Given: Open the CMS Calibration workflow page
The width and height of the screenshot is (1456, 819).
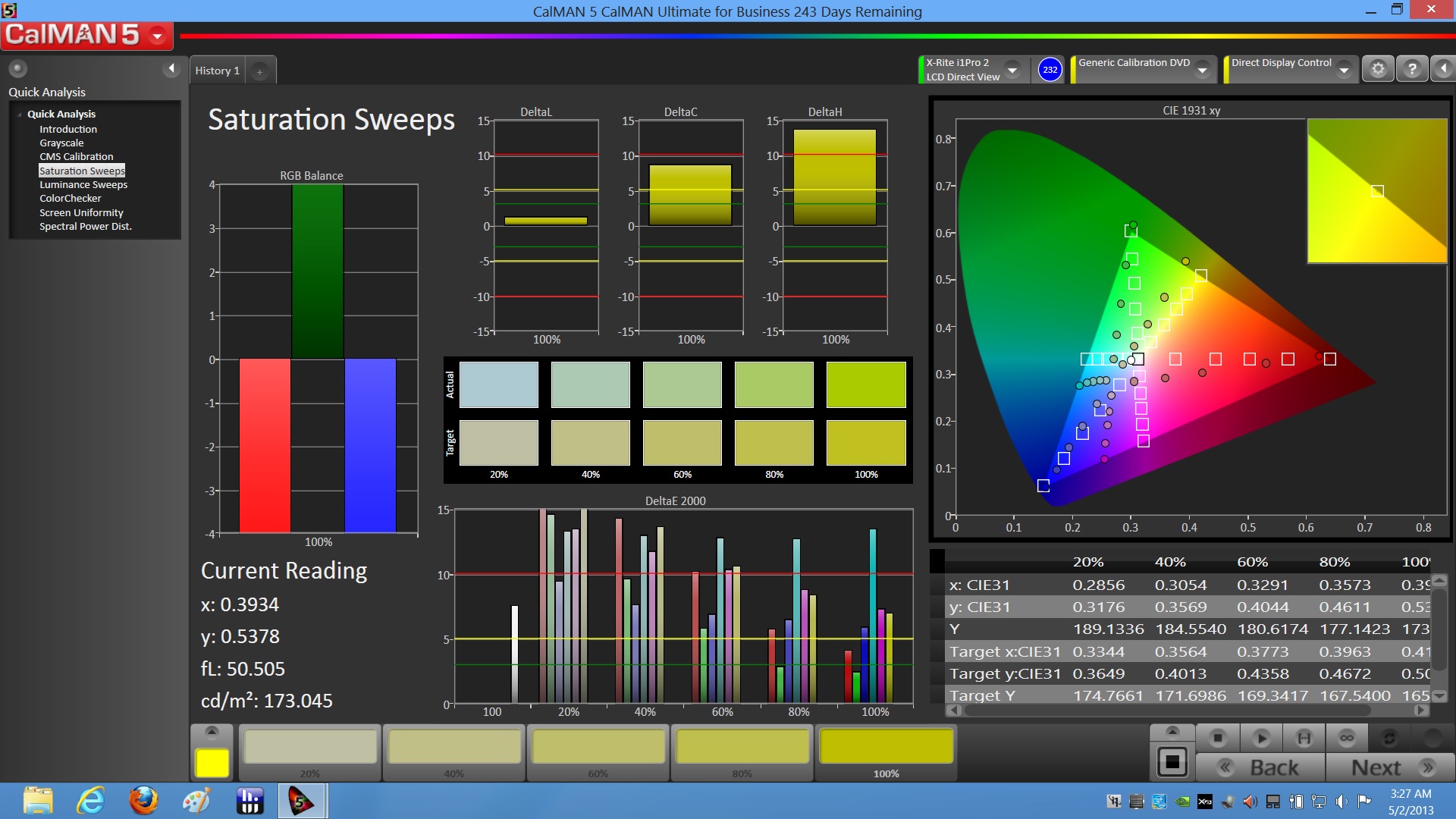Looking at the screenshot, I should tap(77, 156).
